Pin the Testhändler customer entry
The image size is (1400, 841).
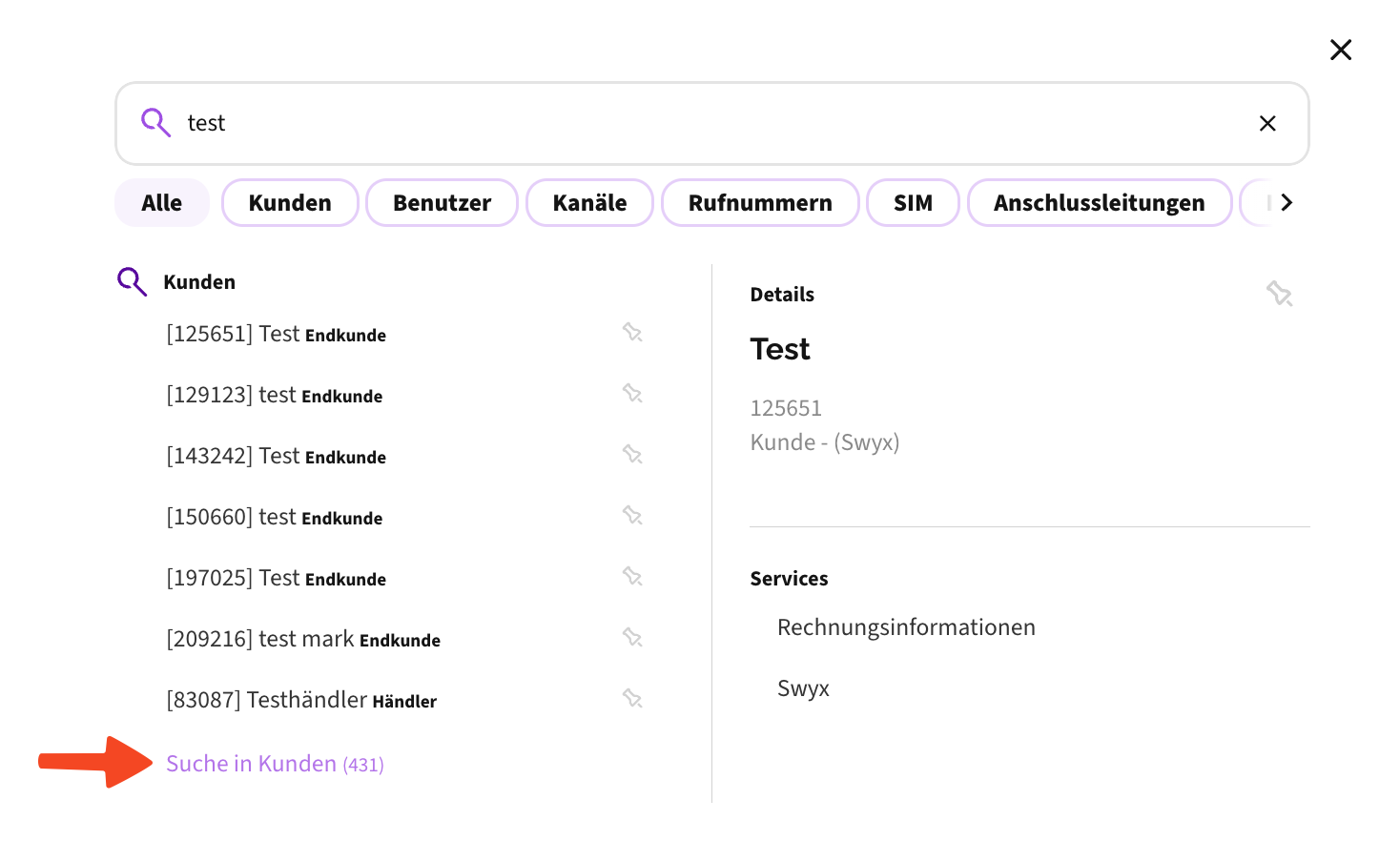pos(632,698)
